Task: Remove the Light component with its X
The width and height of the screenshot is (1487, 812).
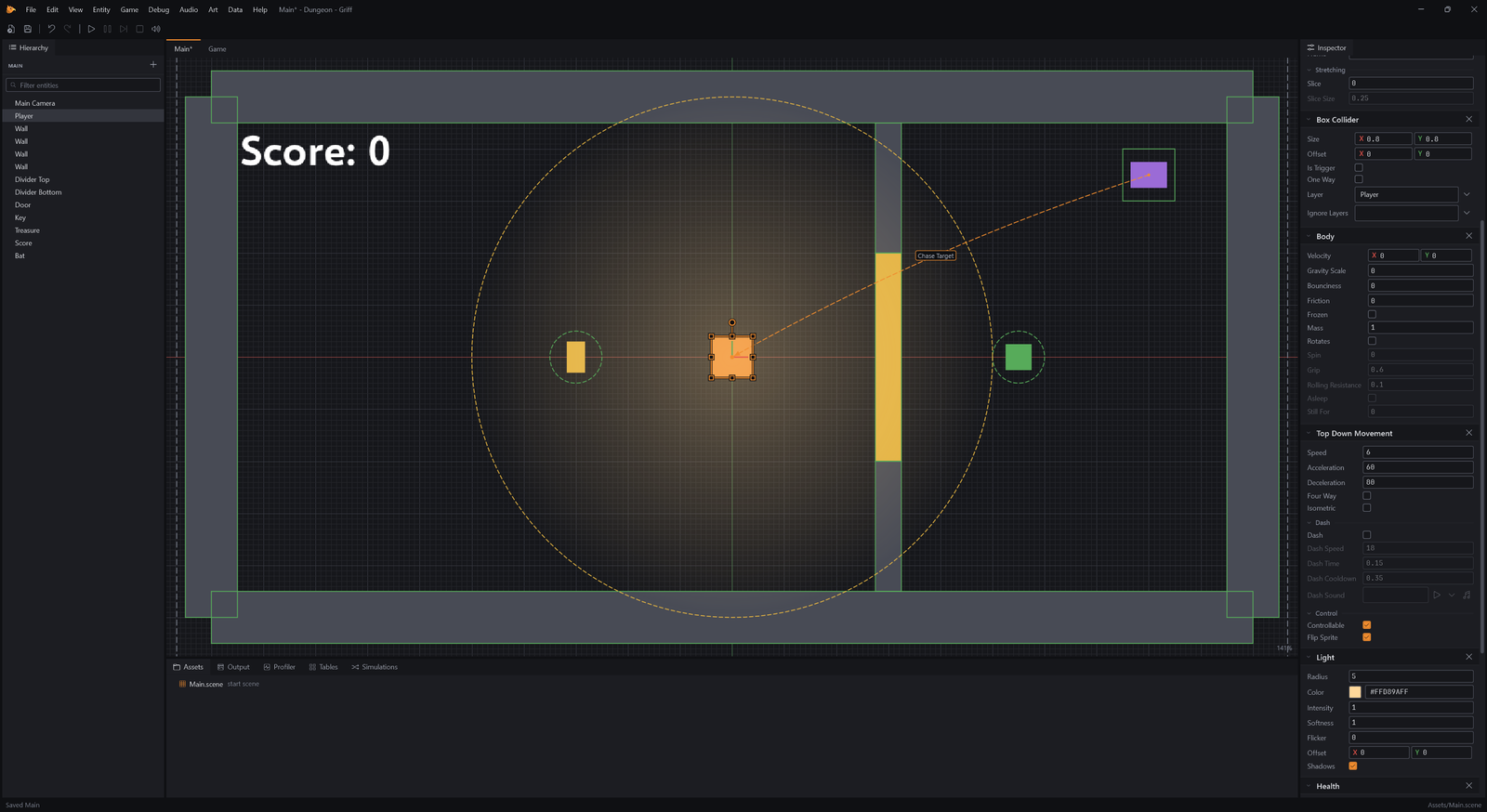Action: coord(1468,657)
